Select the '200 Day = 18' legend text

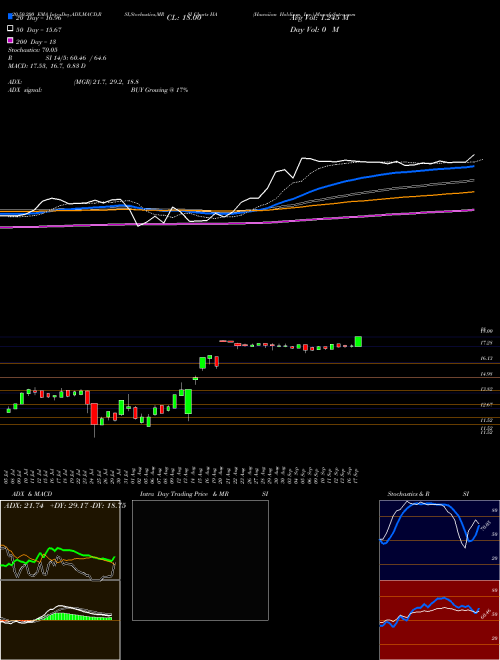click(36, 42)
